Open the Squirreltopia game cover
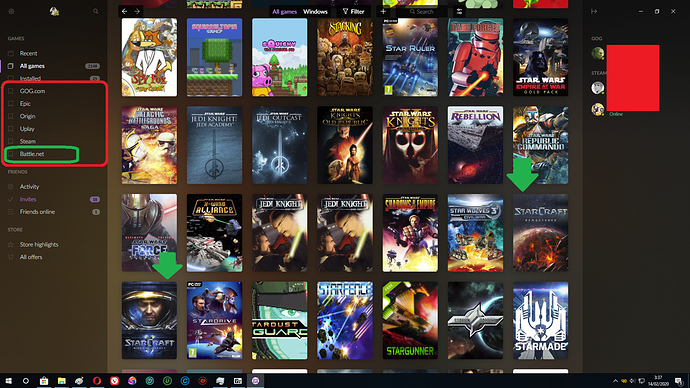 tap(214, 57)
